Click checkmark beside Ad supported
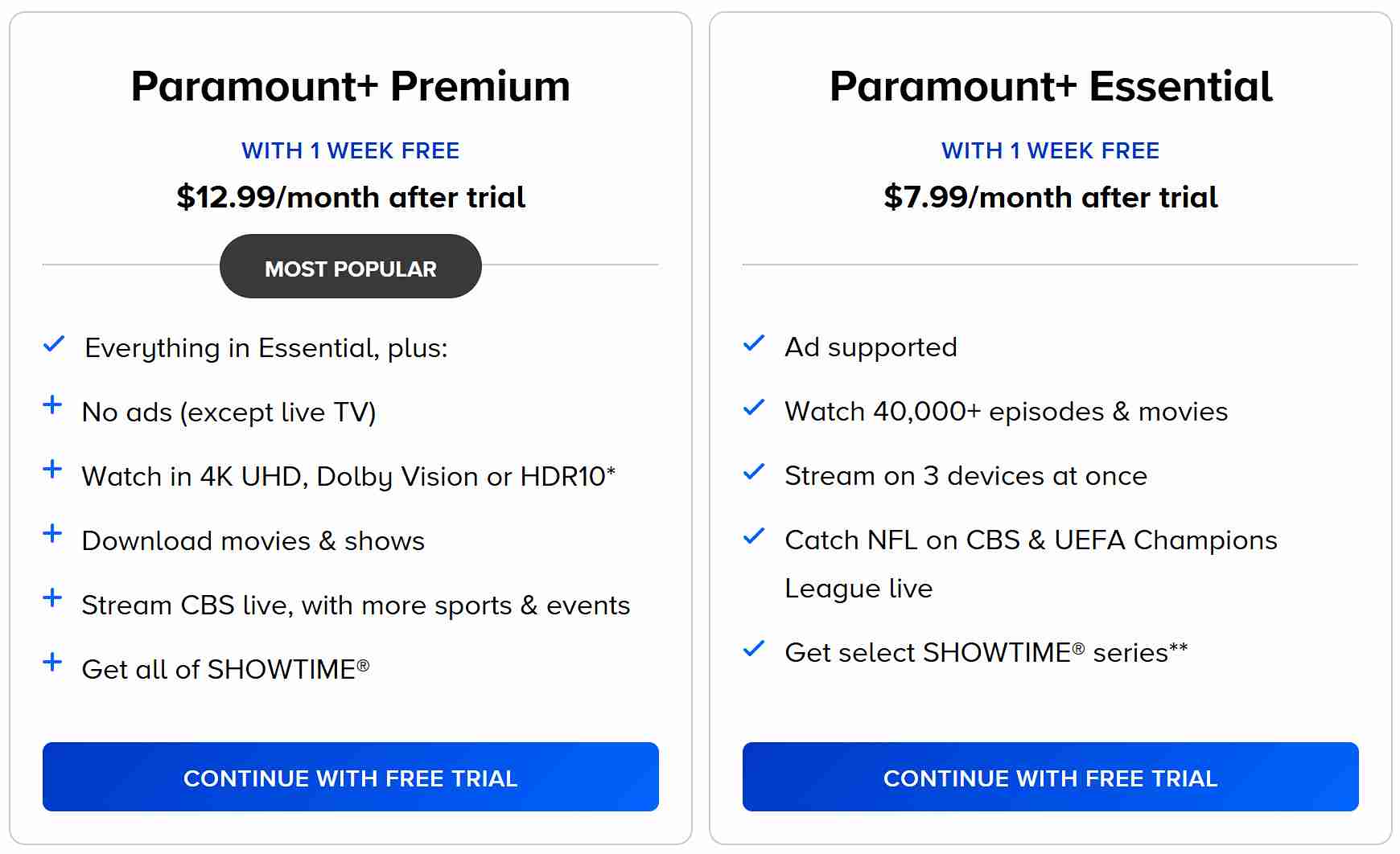 point(754,343)
